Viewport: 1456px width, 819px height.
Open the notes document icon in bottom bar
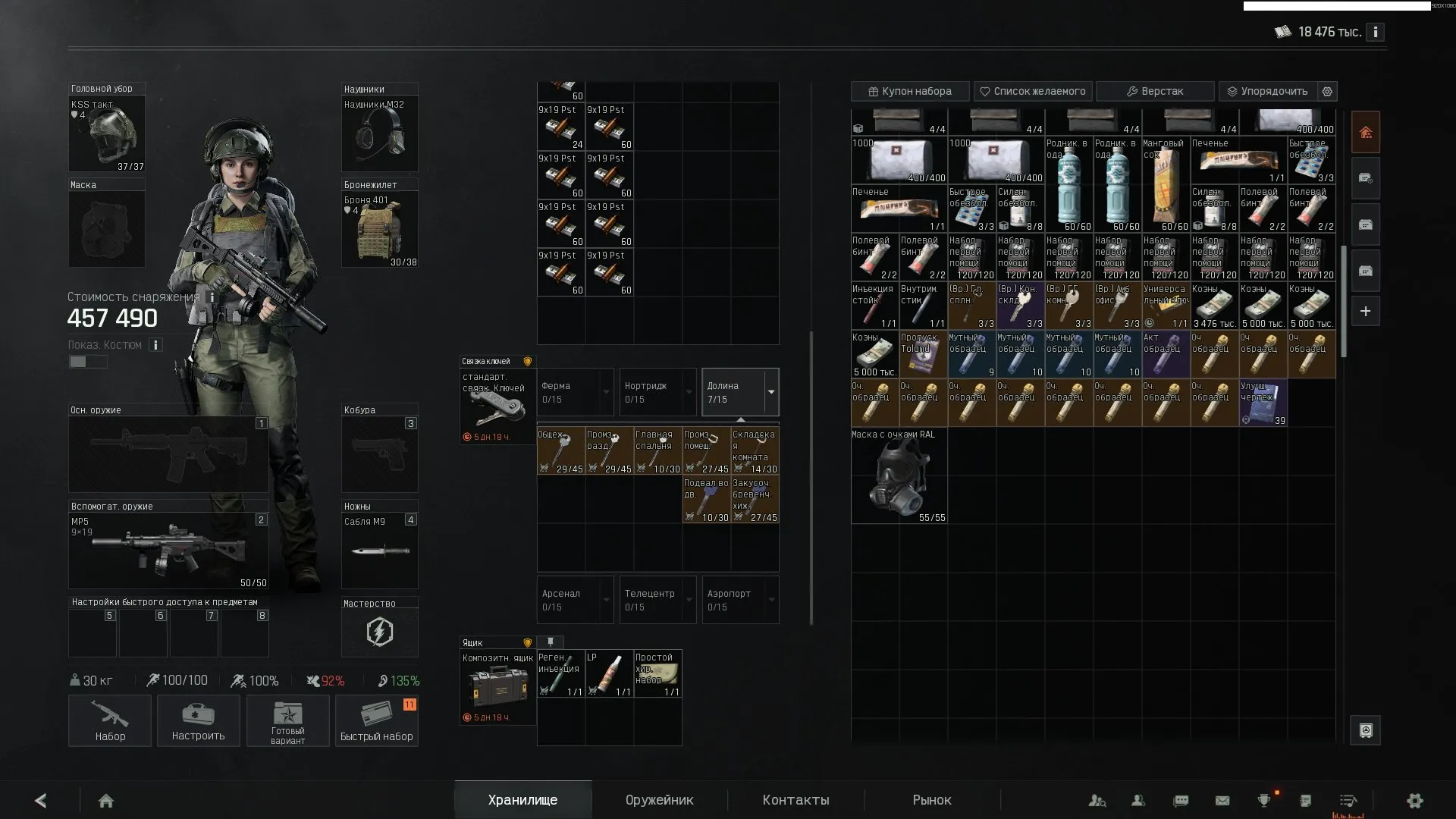coord(1305,800)
